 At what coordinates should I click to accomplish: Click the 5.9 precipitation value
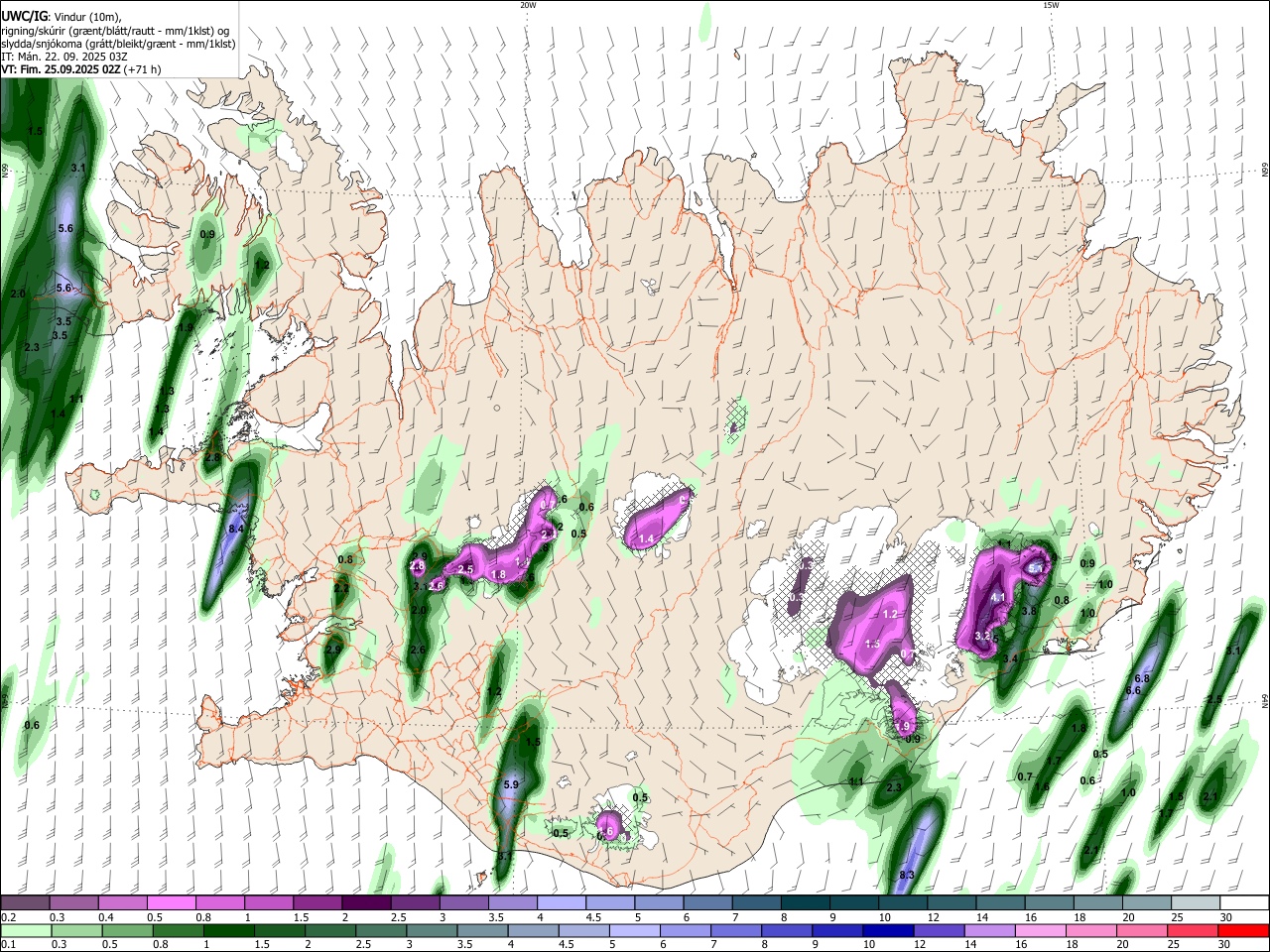(x=511, y=784)
